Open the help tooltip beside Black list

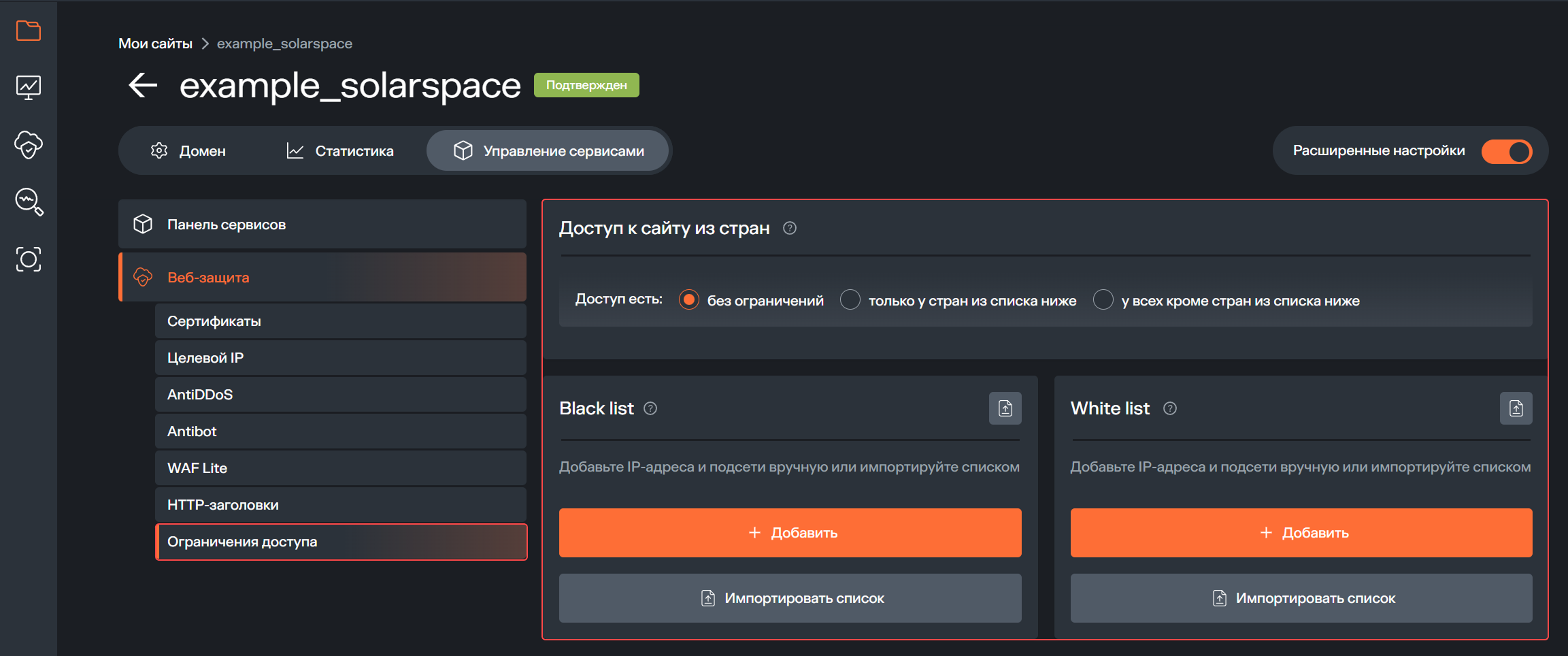[650, 408]
